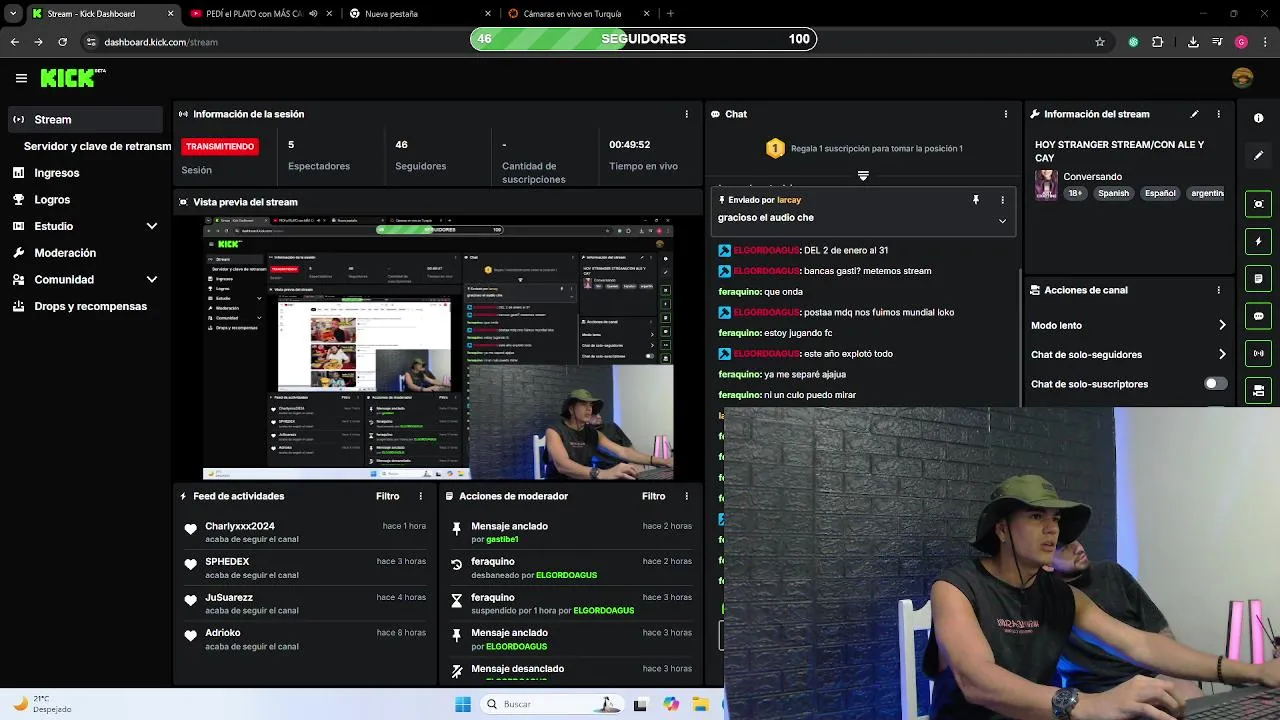1280x720 pixels.
Task: Open File Explorer from taskbar
Action: 701,704
